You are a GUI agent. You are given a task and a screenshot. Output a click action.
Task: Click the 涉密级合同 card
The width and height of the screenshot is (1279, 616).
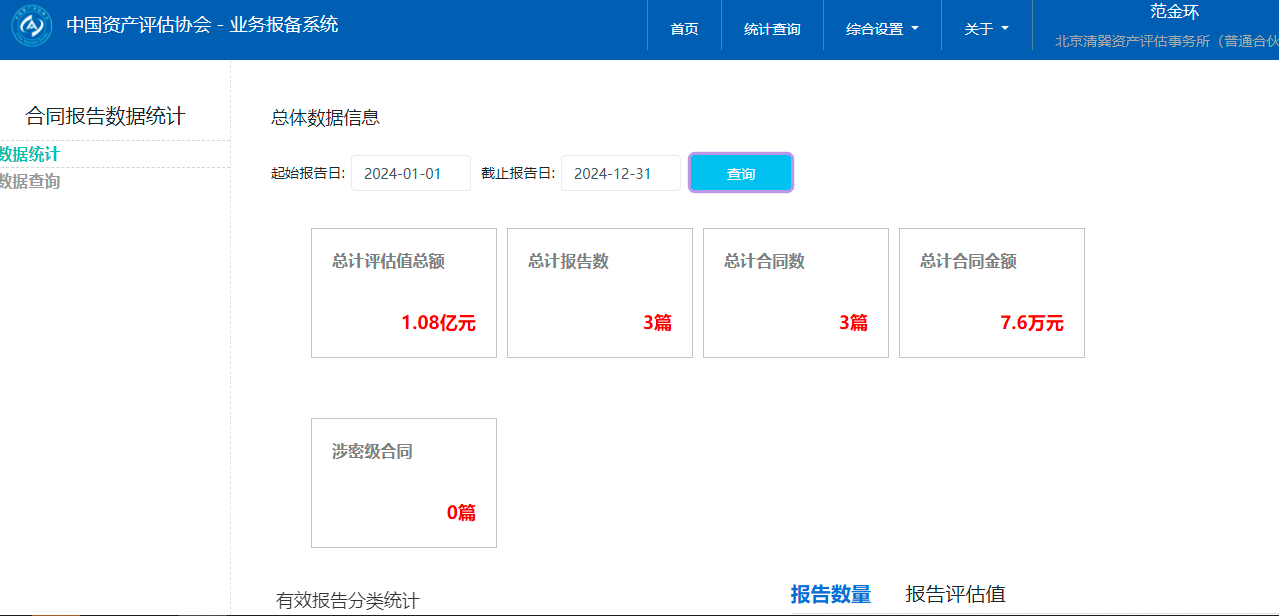(x=403, y=483)
